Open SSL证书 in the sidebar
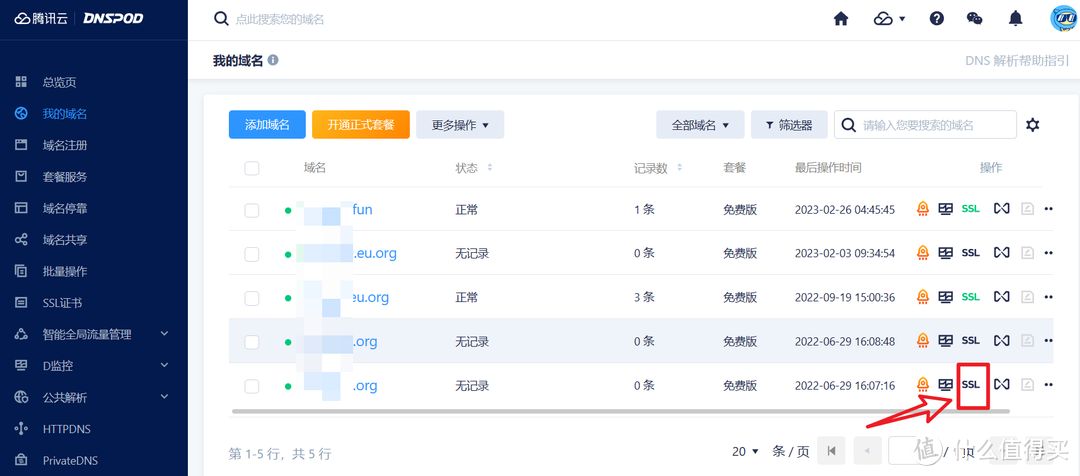The height and width of the screenshot is (476, 1080). 62,303
